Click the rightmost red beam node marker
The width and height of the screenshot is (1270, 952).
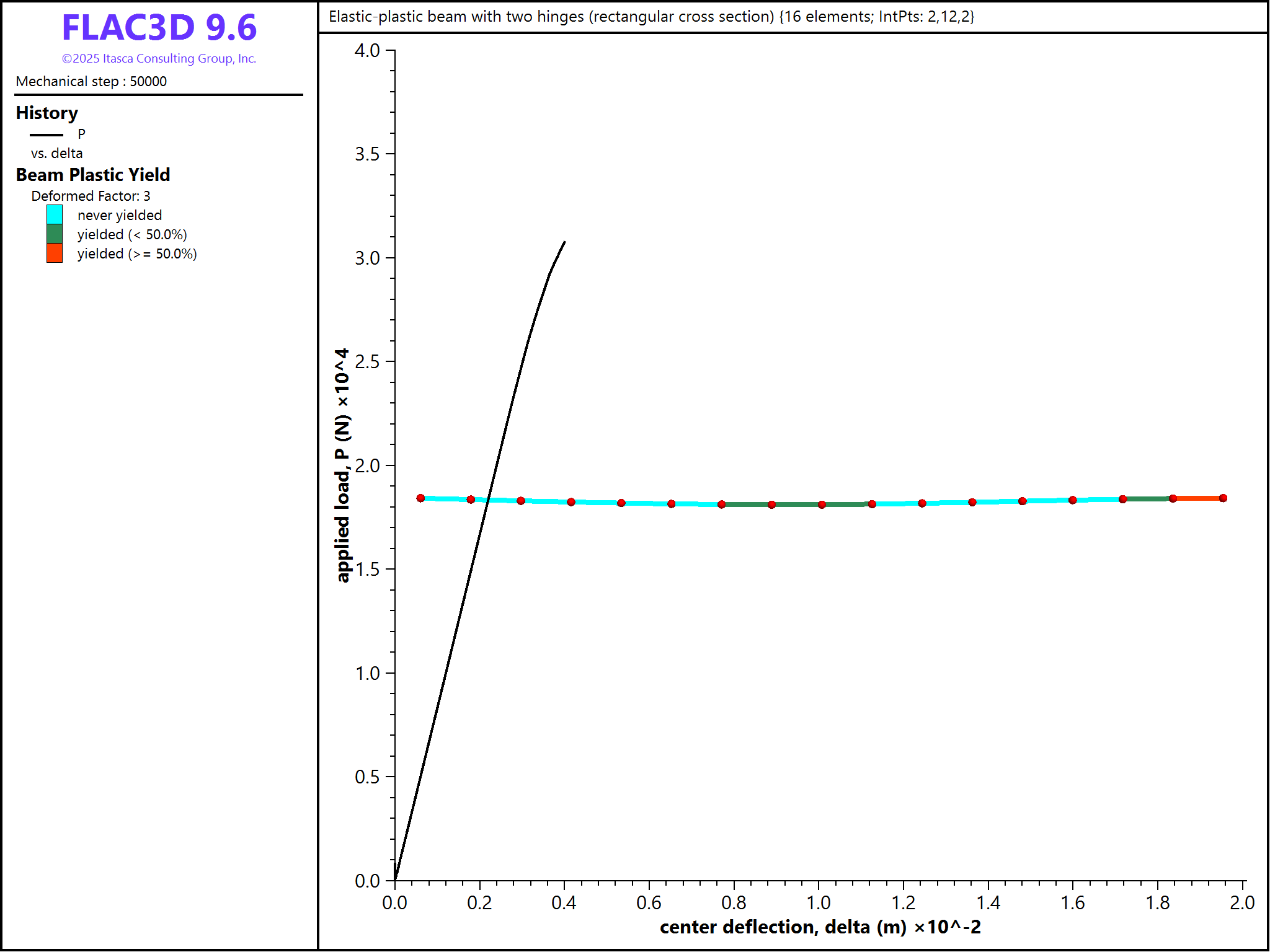(x=1223, y=498)
